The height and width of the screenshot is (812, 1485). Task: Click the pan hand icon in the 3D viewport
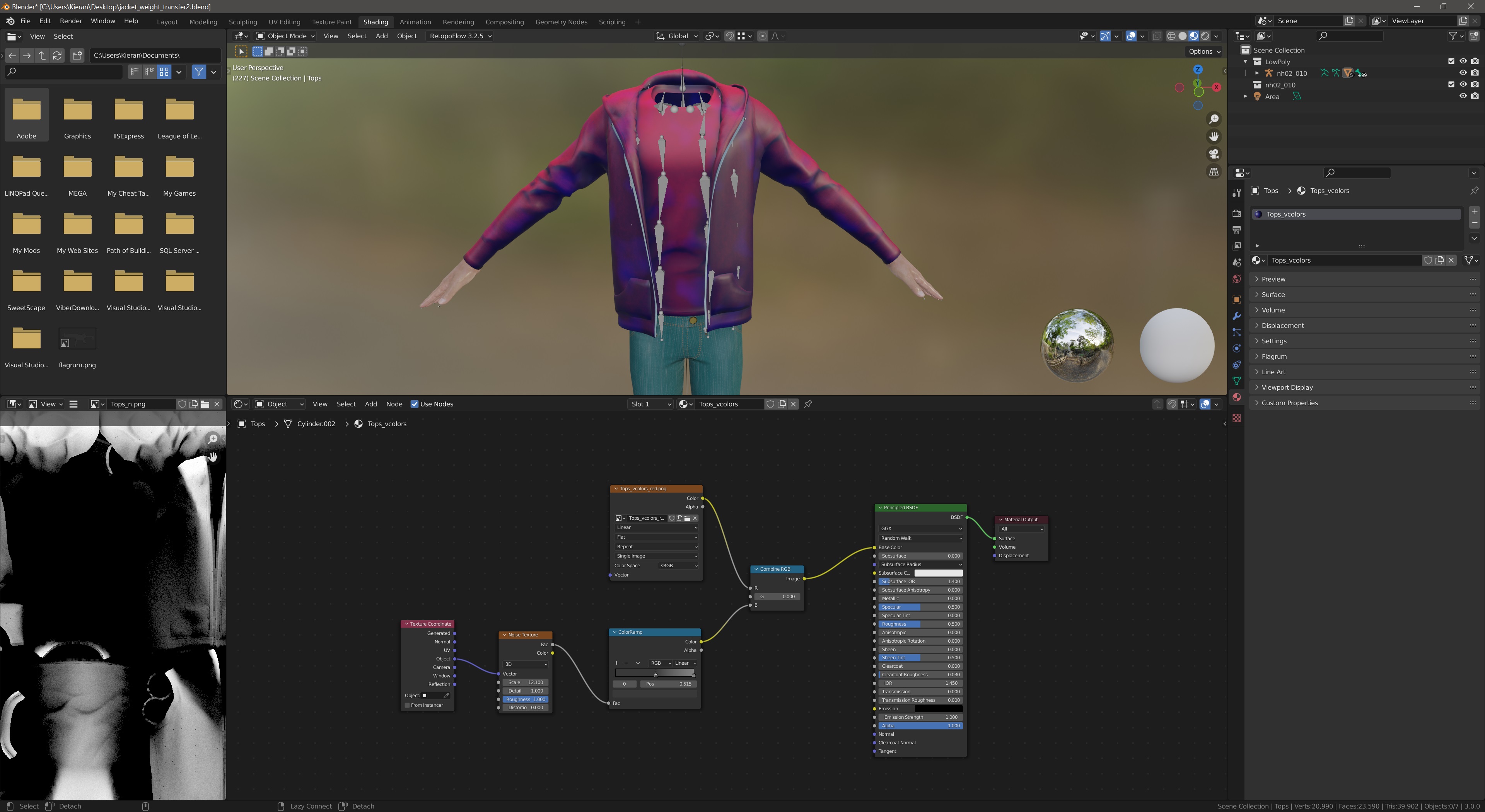pyautogui.click(x=1214, y=136)
